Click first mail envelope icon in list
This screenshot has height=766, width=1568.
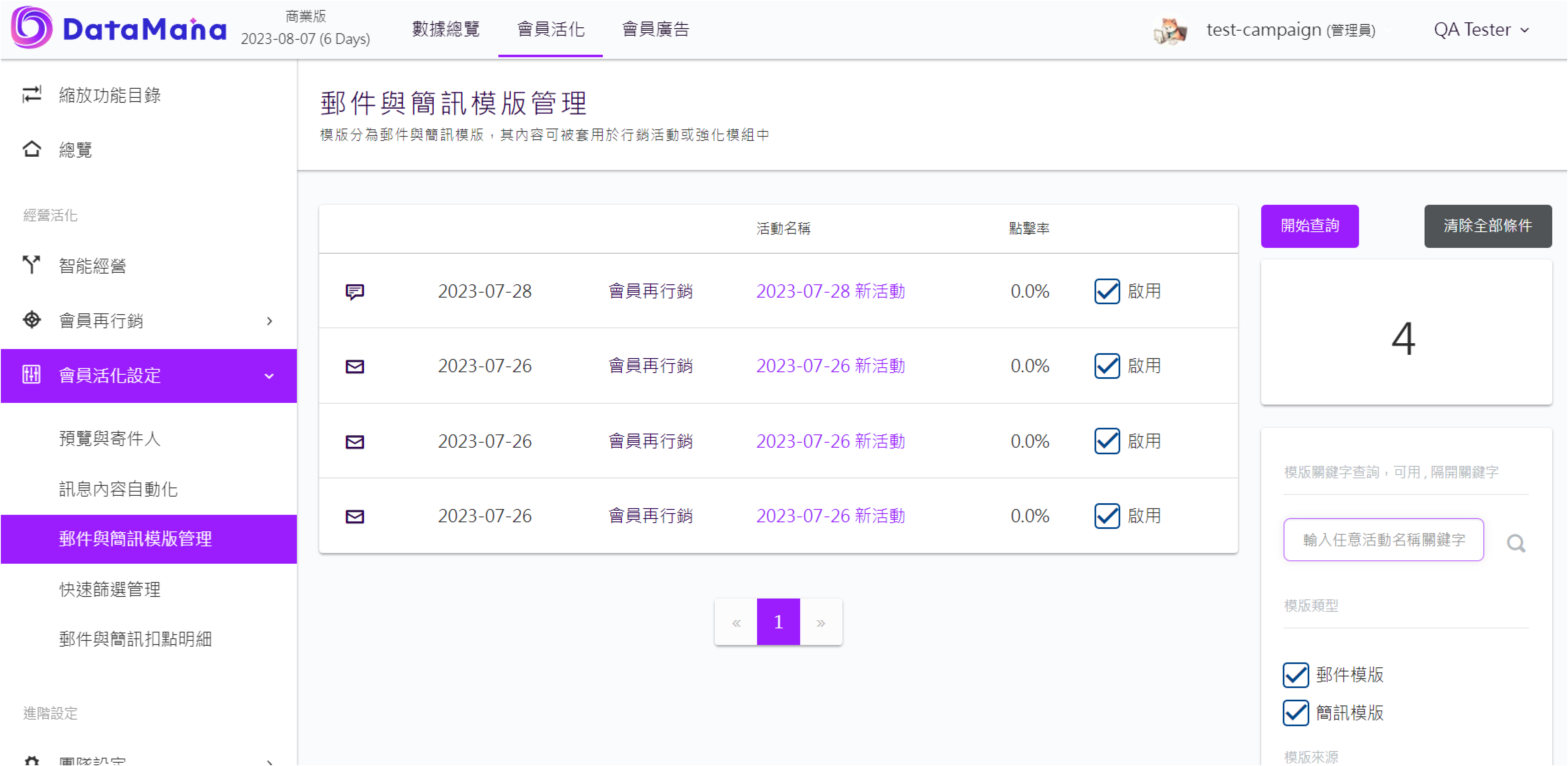pos(355,366)
